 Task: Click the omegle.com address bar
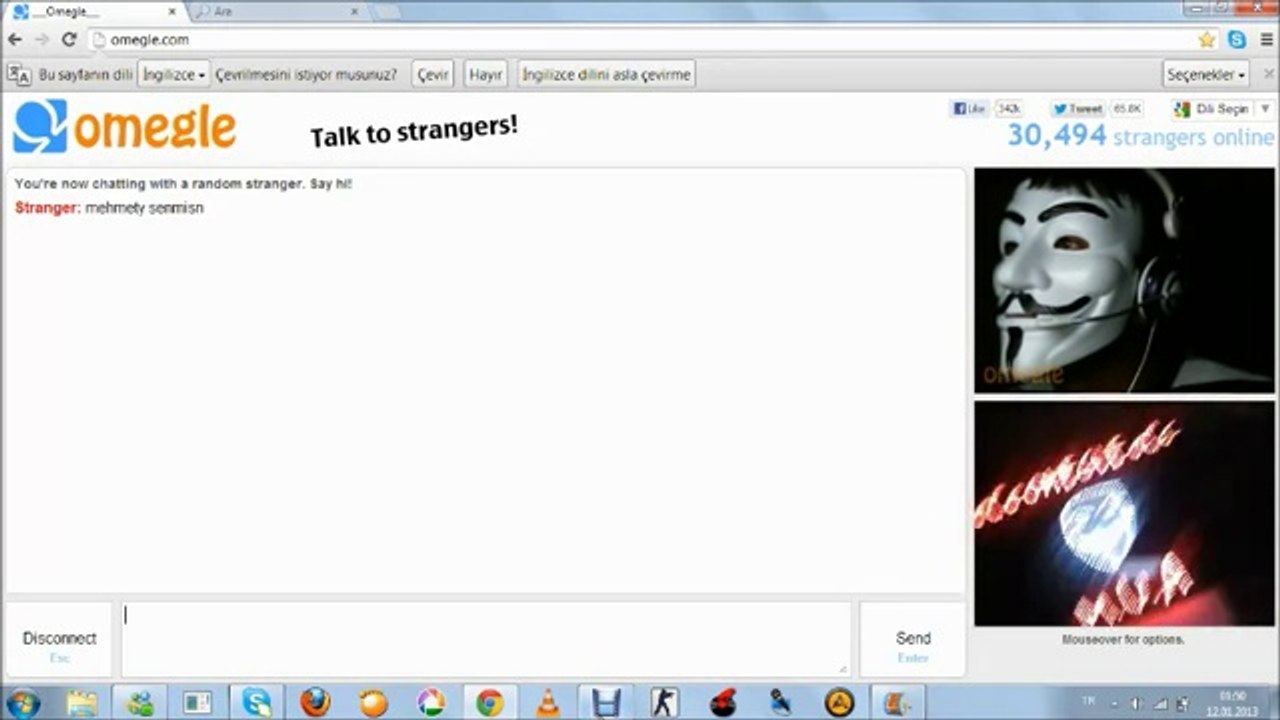point(640,40)
